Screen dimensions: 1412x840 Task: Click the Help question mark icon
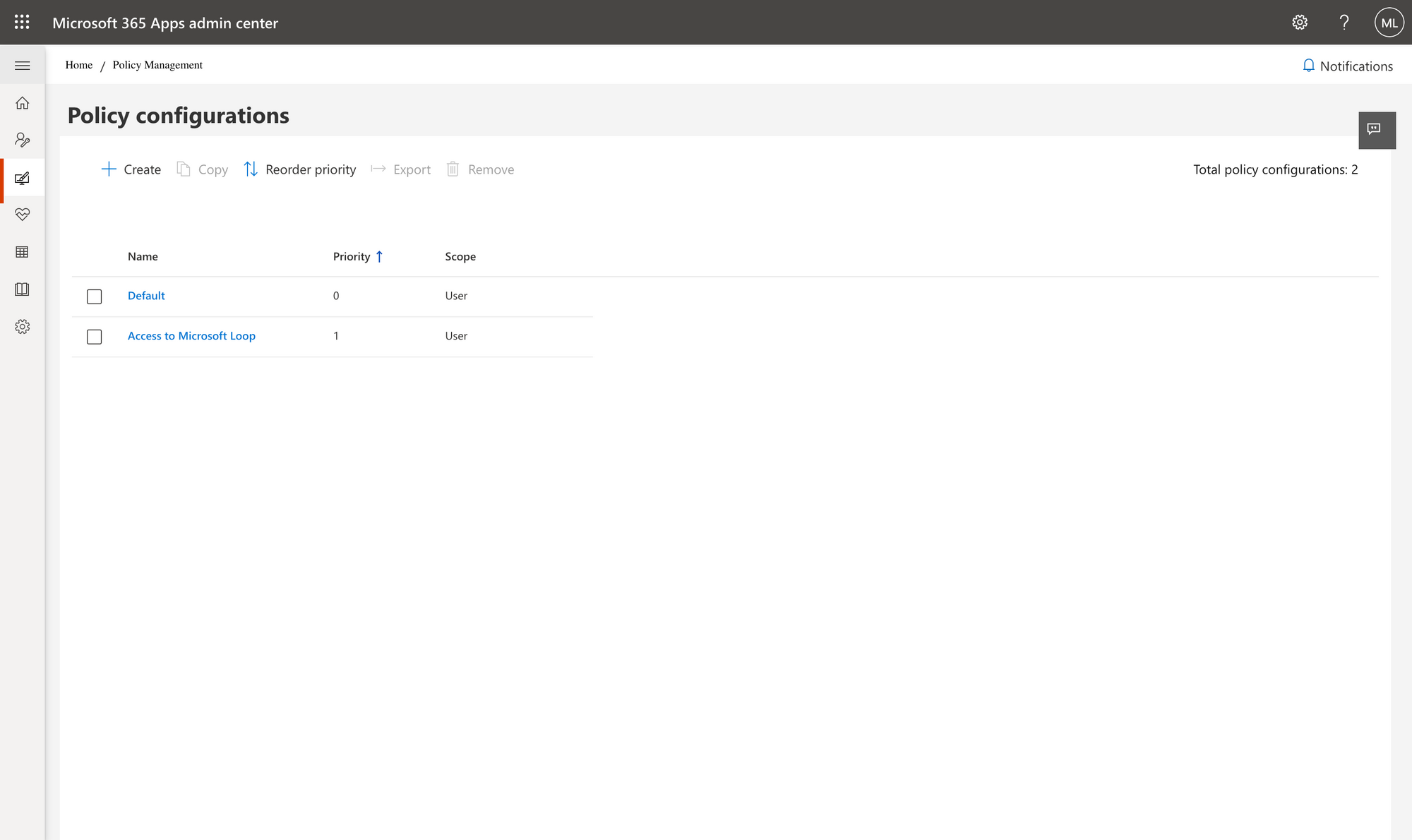(x=1343, y=22)
